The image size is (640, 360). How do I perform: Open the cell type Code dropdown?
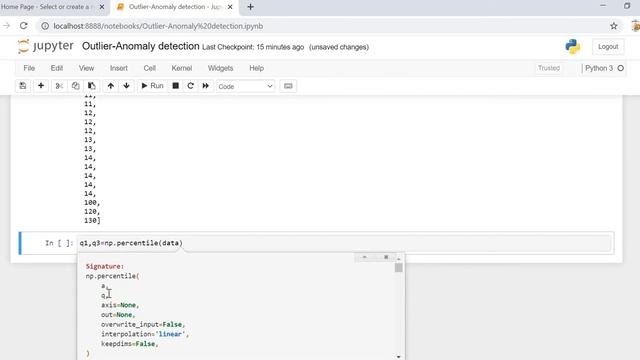tap(245, 87)
